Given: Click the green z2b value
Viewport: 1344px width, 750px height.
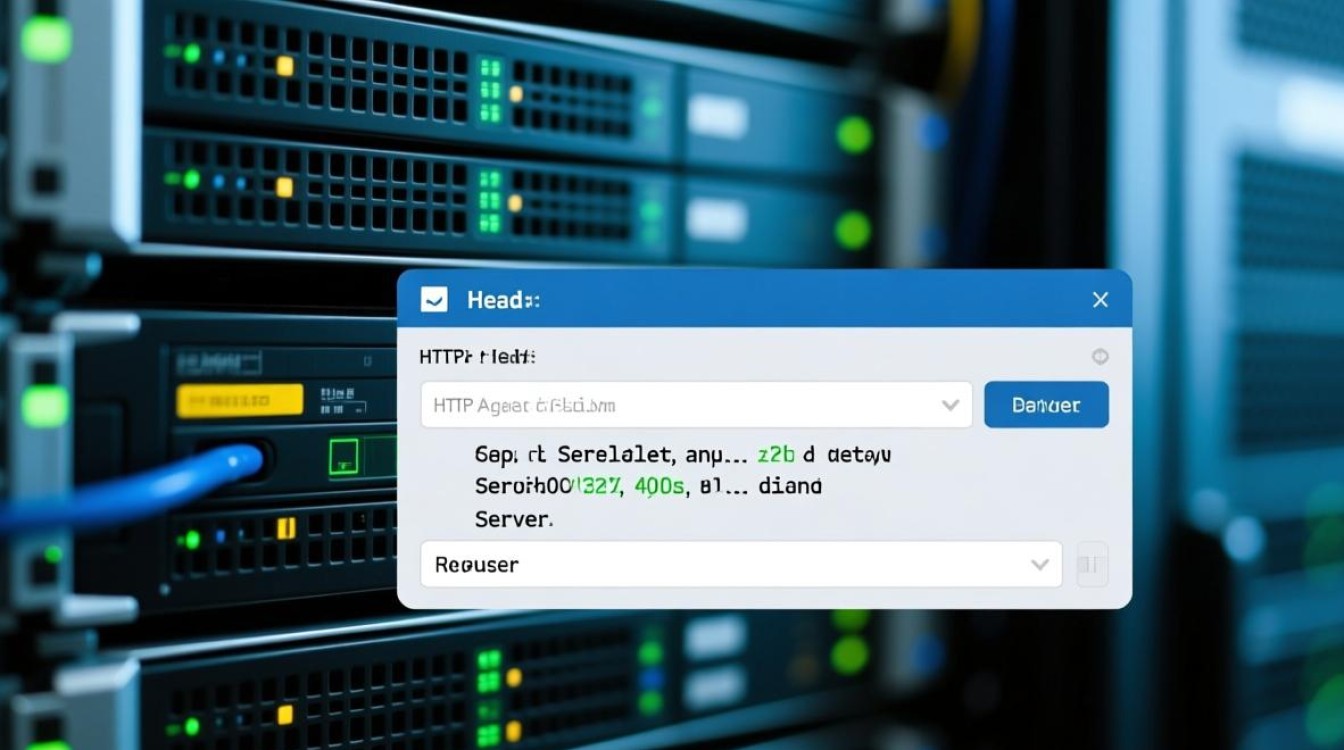Looking at the screenshot, I should 776,455.
